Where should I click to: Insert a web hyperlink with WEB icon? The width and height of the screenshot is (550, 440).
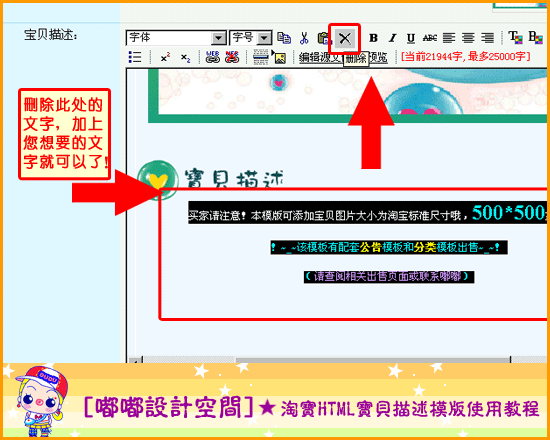(212, 57)
